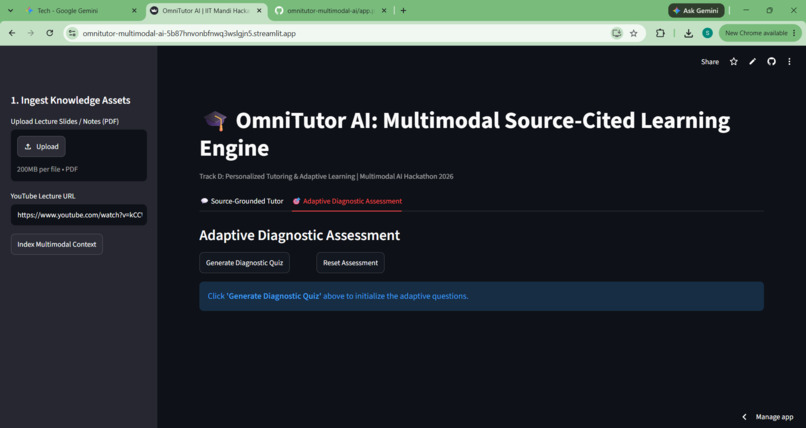Screen dimensions: 806x428
Task: Open site information icon in address bar
Action: [72, 33]
